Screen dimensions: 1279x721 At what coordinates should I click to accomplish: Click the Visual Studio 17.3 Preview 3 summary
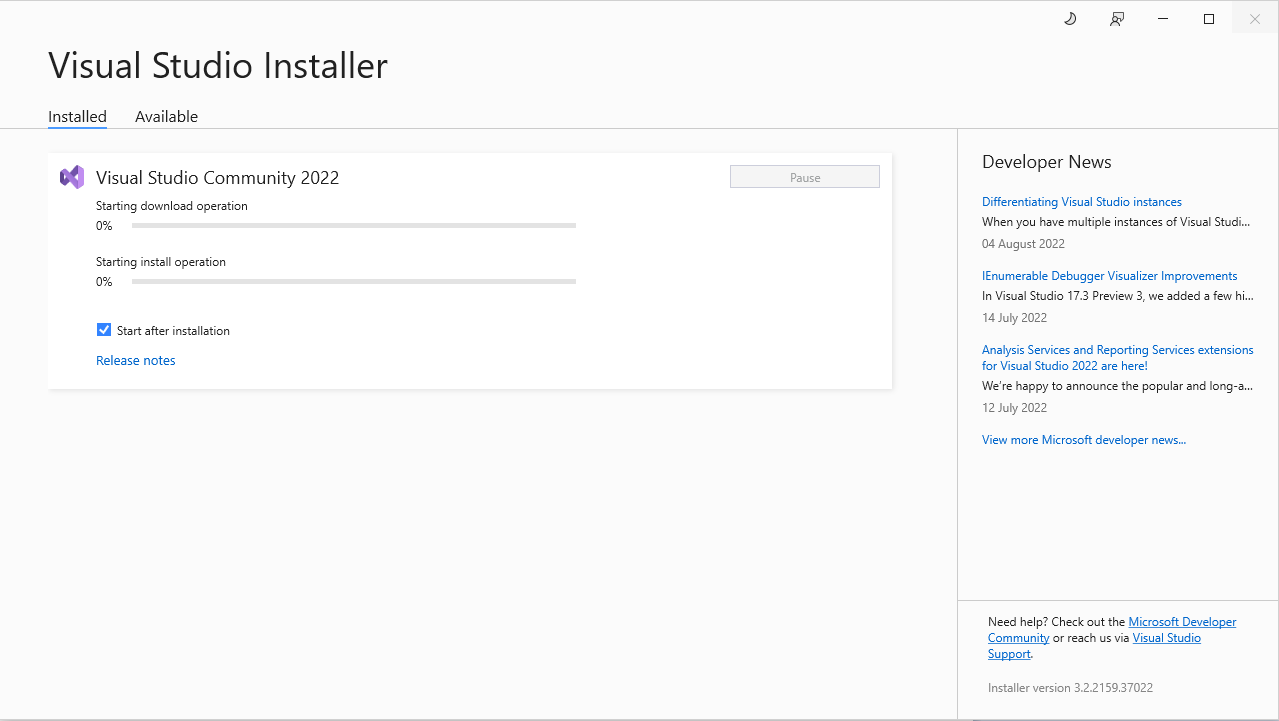(1118, 296)
